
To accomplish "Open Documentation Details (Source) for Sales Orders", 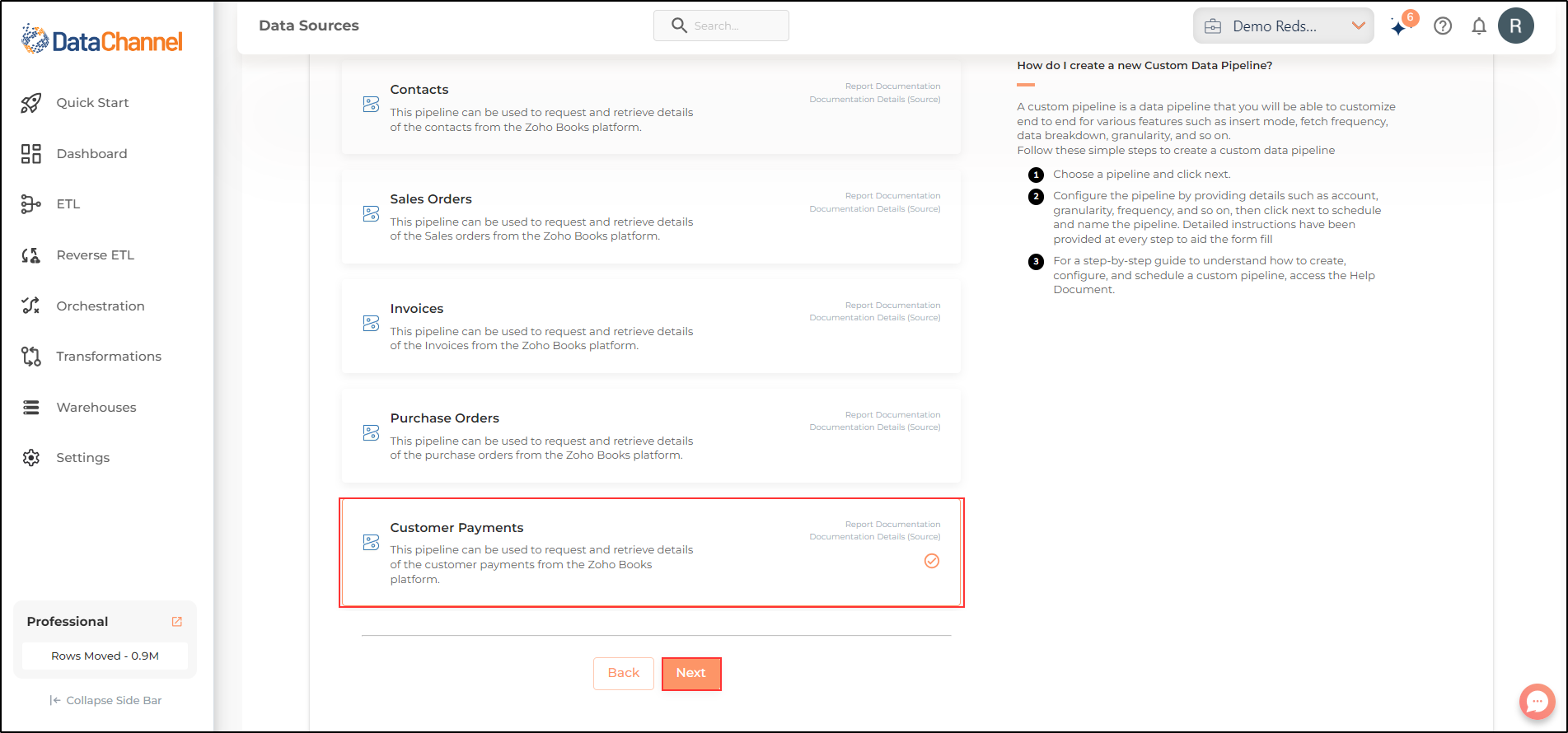I will tap(875, 209).
